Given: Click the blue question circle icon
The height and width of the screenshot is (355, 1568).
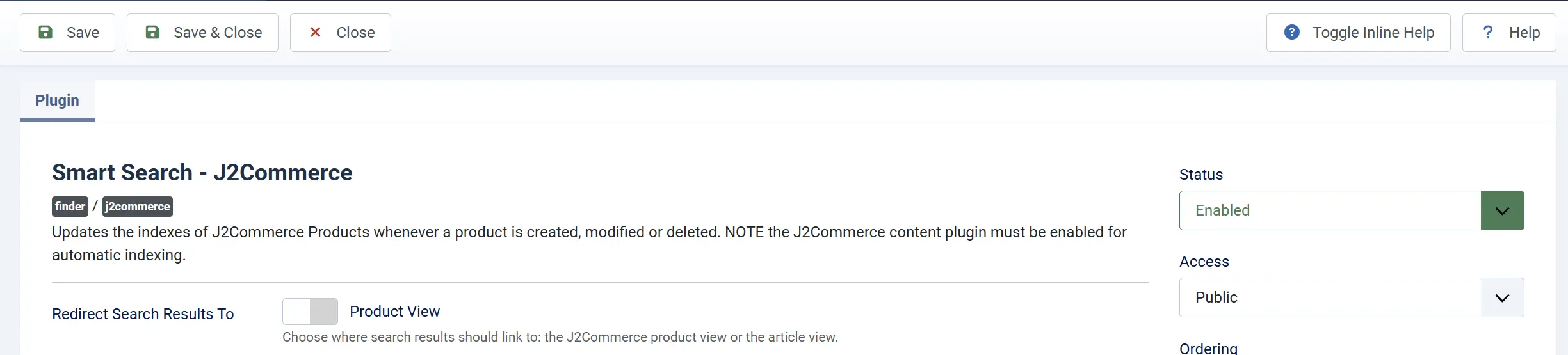Looking at the screenshot, I should (x=1292, y=32).
